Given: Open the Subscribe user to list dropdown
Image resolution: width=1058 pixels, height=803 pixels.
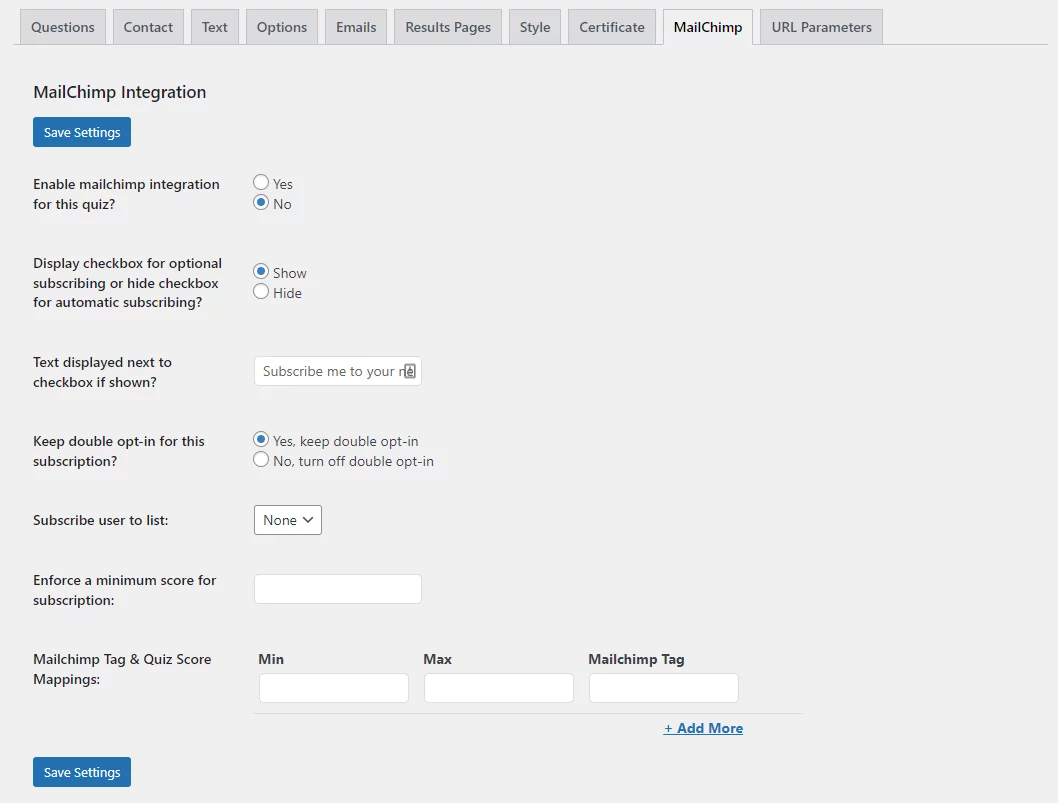Looking at the screenshot, I should [287, 520].
